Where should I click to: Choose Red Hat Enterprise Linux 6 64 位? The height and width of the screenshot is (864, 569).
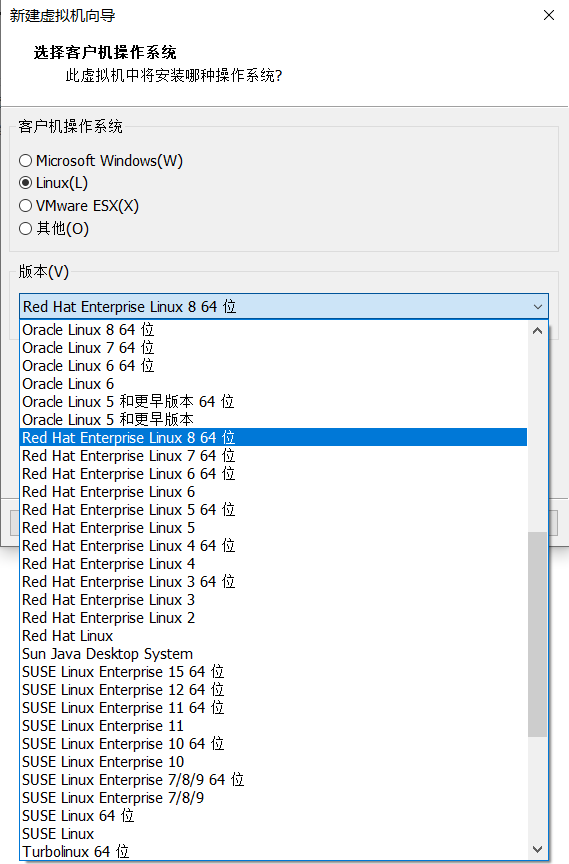tap(273, 474)
